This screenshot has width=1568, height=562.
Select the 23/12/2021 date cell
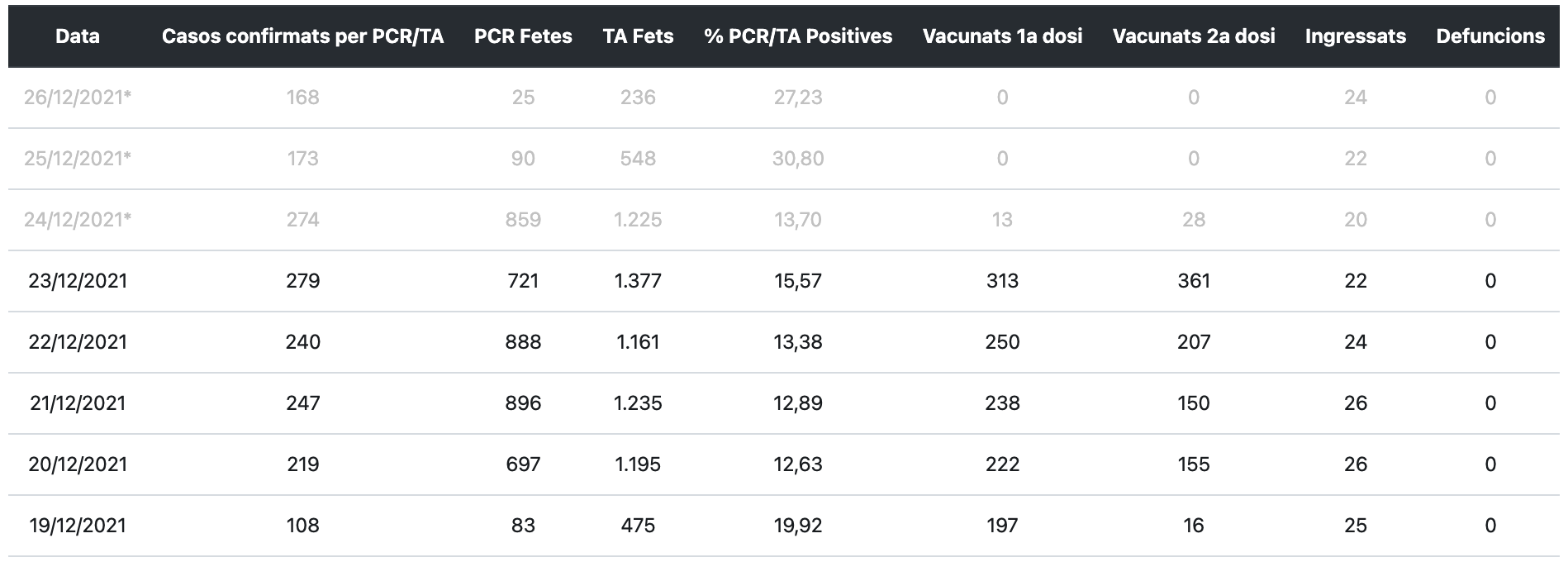(78, 281)
